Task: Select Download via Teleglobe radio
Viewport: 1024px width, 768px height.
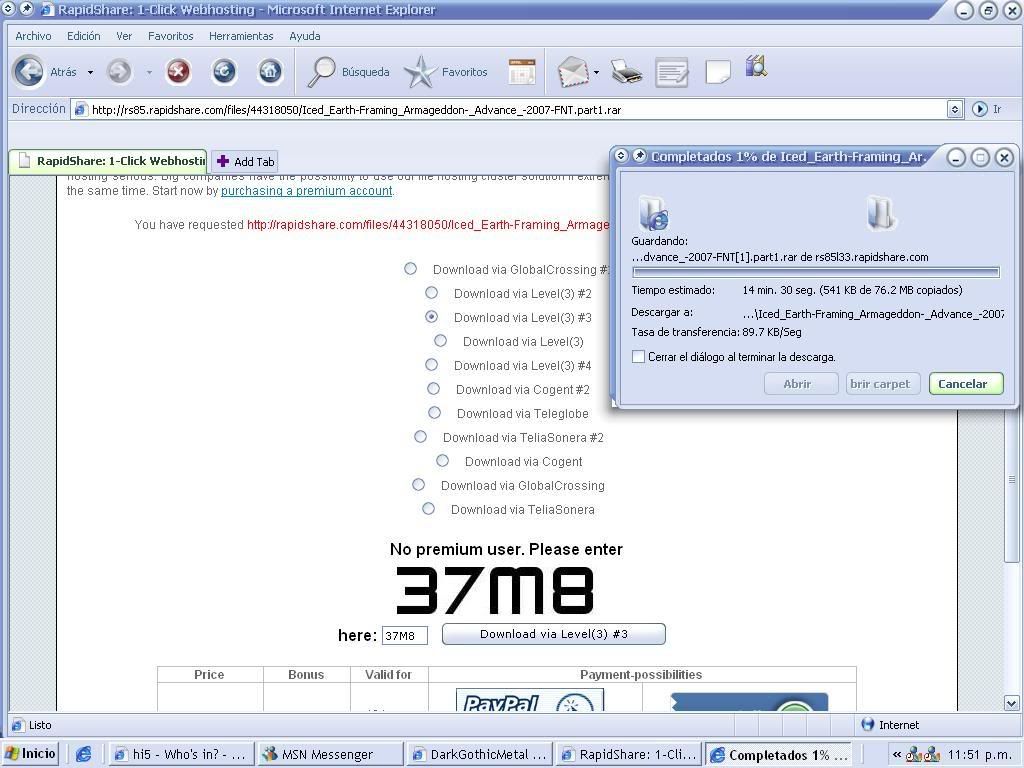Action: point(434,413)
